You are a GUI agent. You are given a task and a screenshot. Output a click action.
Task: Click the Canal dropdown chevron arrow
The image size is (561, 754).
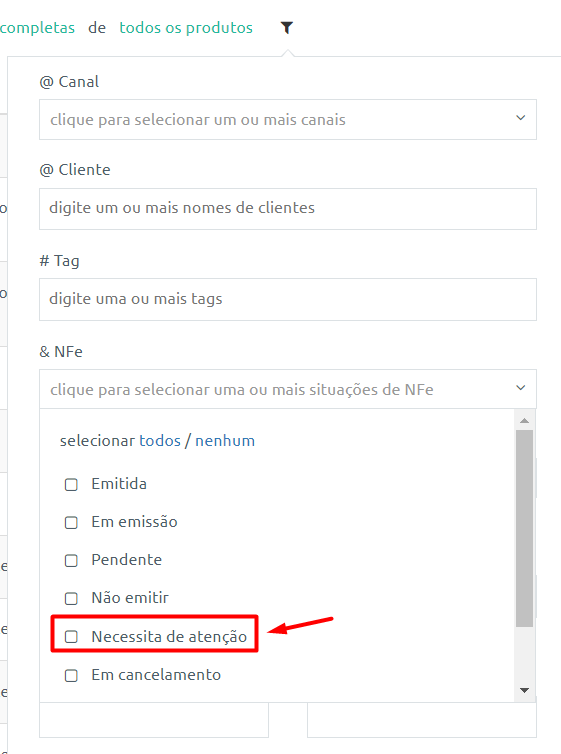point(520,118)
